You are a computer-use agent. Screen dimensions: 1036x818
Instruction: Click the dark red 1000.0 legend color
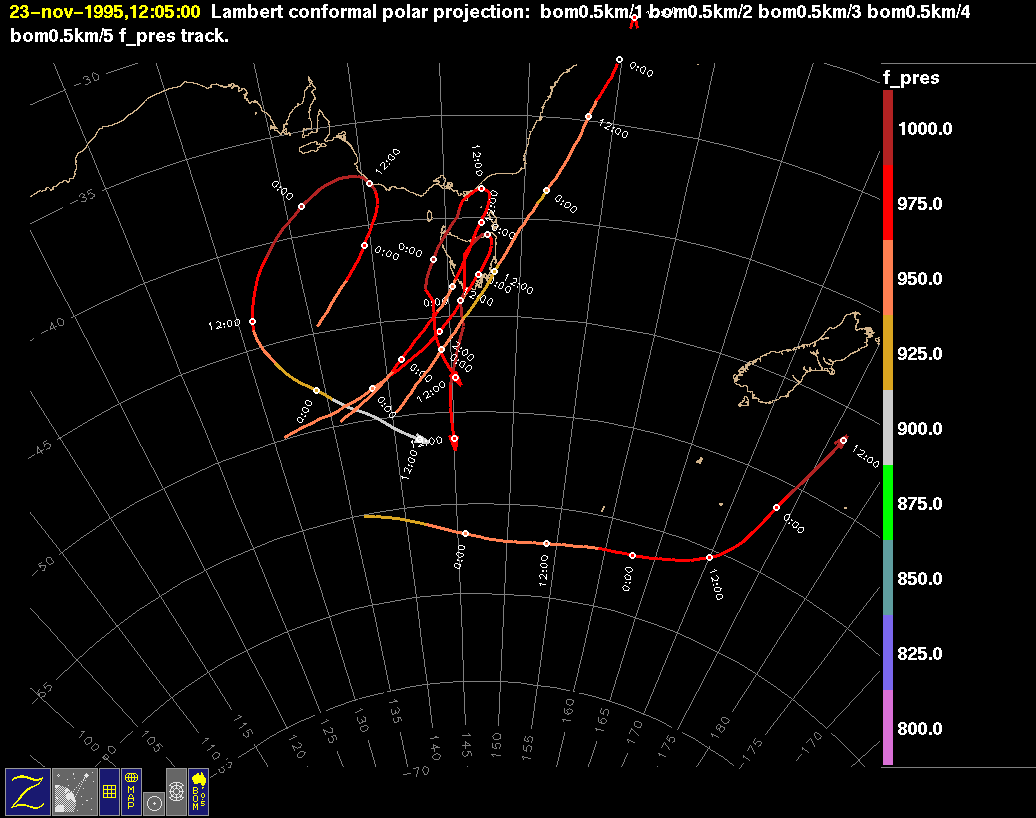pyautogui.click(x=888, y=128)
